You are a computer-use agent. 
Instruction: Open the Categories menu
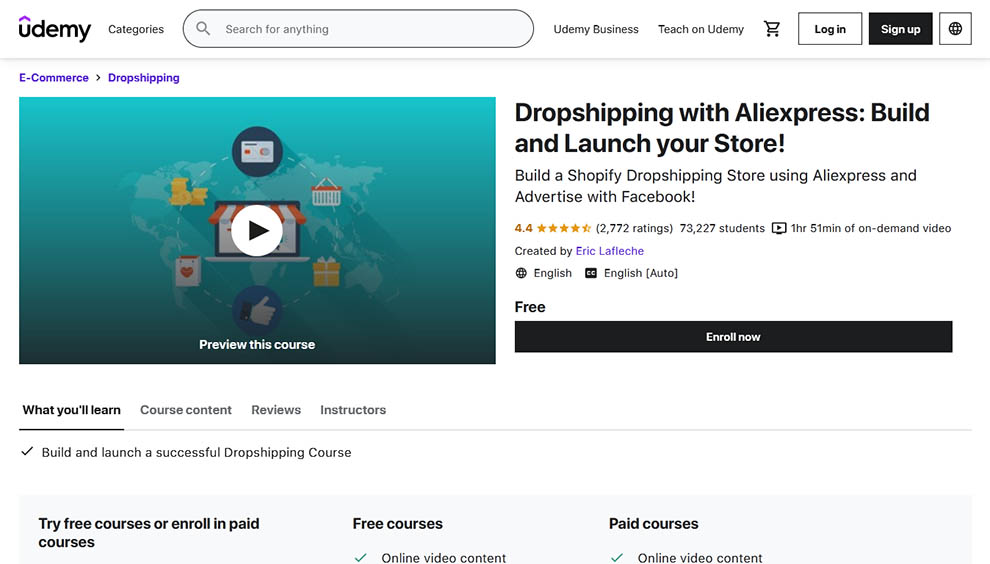136,29
